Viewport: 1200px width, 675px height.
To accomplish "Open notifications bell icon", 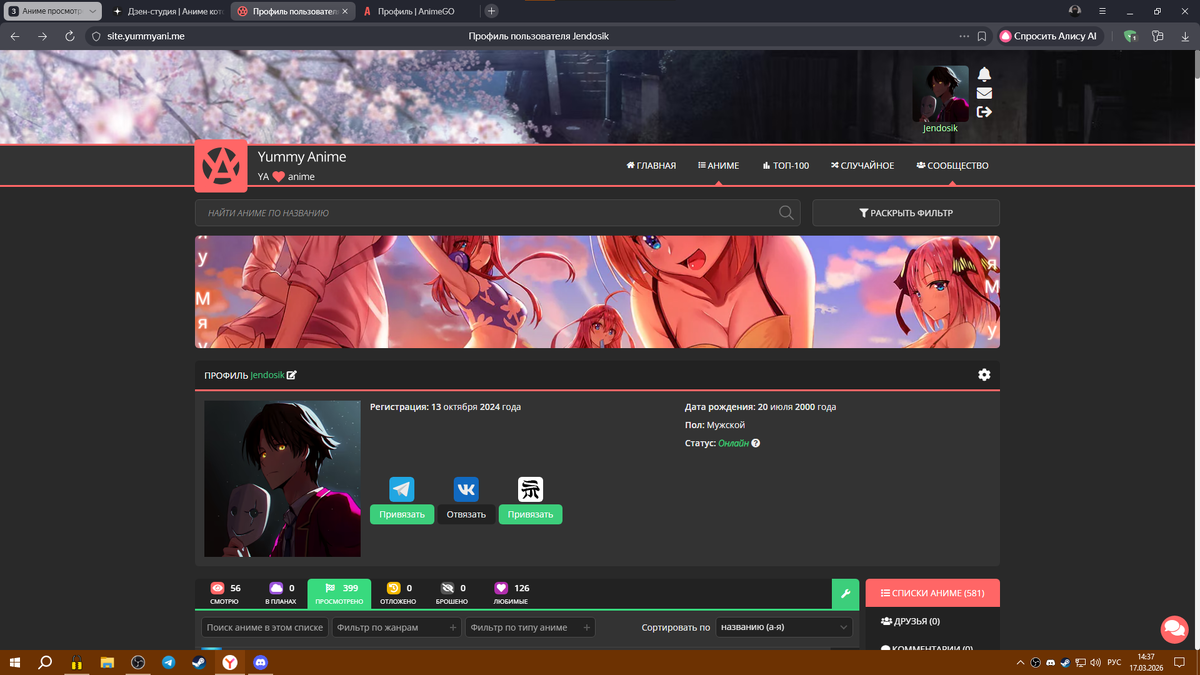I will click(984, 75).
